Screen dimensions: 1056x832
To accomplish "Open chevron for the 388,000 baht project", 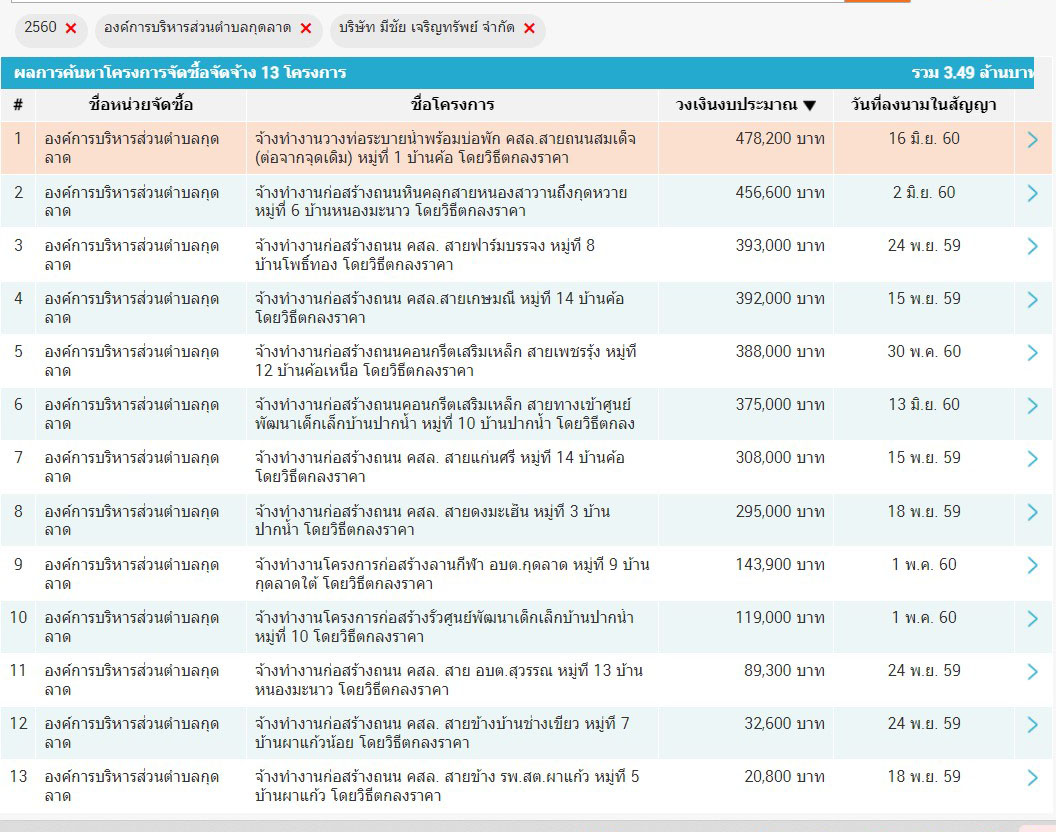I will tap(1033, 352).
